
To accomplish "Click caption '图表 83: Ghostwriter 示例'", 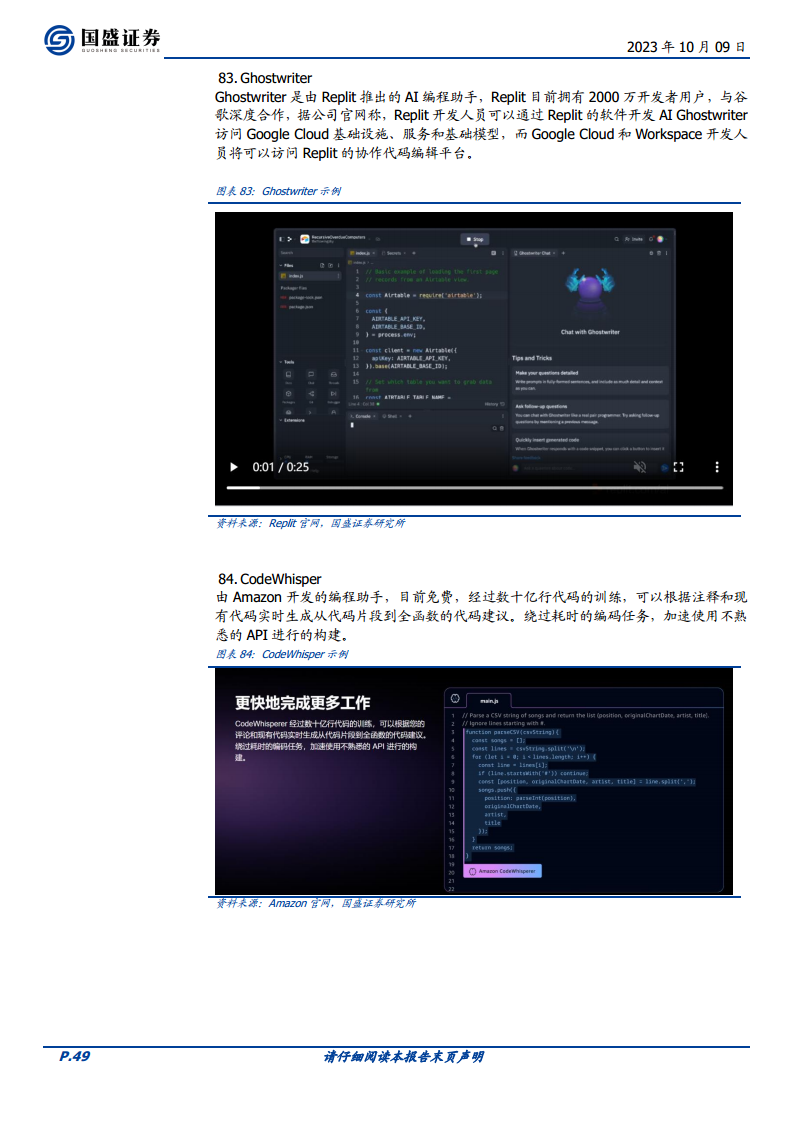I will 278,191.
